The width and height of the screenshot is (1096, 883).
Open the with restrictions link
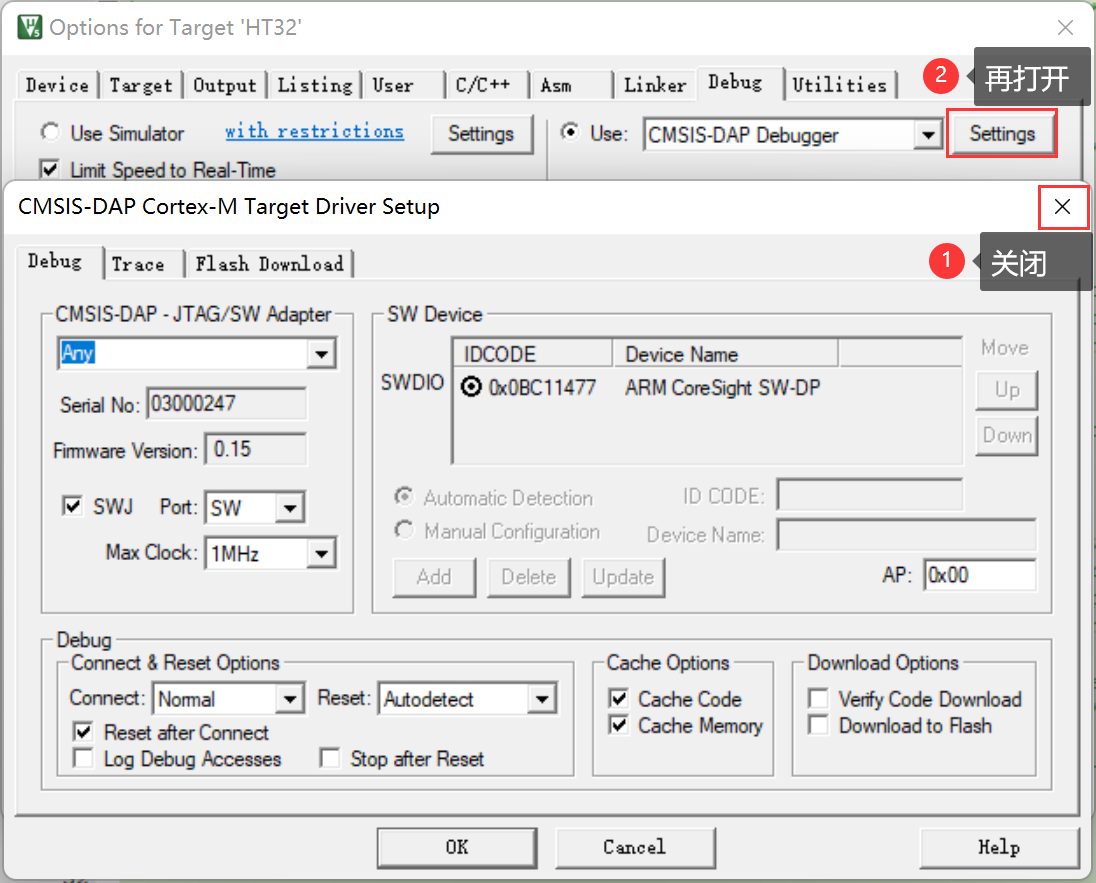[x=314, y=132]
